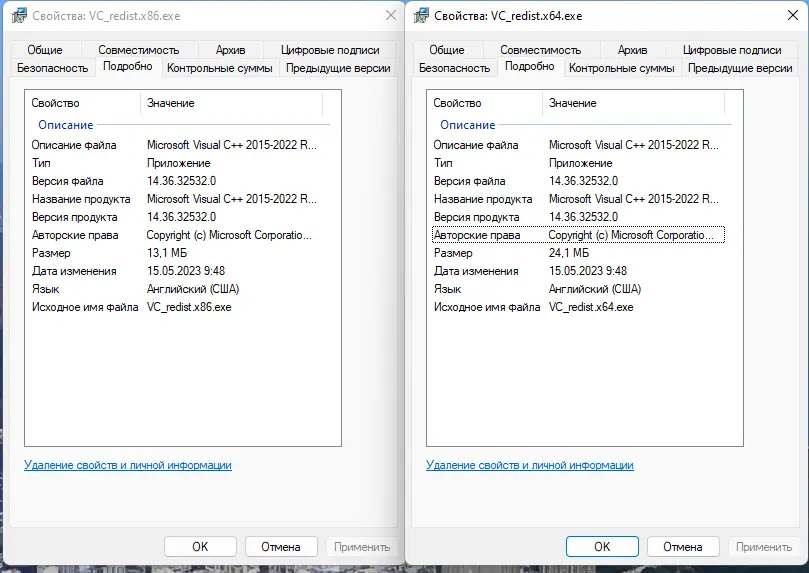Click Отмена in the x64 properties window
This screenshot has height=573, width=809.
683,547
